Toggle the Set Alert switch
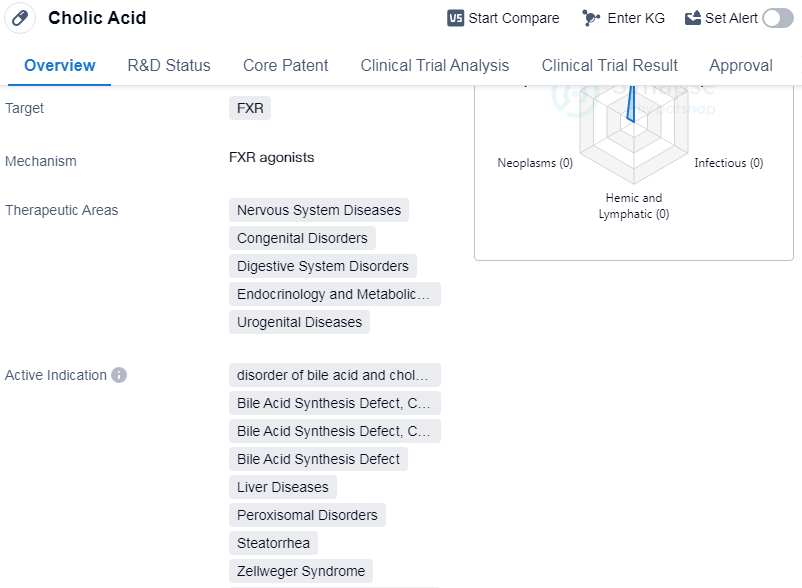 (777, 18)
